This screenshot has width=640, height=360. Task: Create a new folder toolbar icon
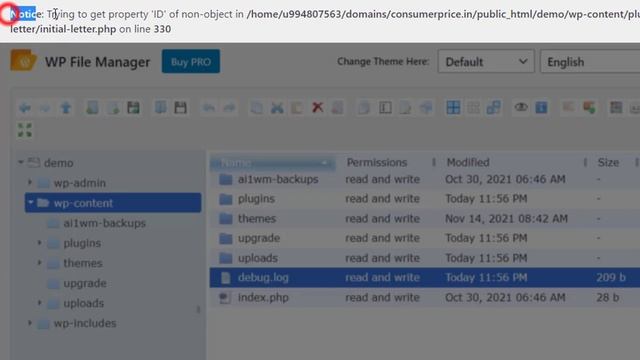[92, 108]
